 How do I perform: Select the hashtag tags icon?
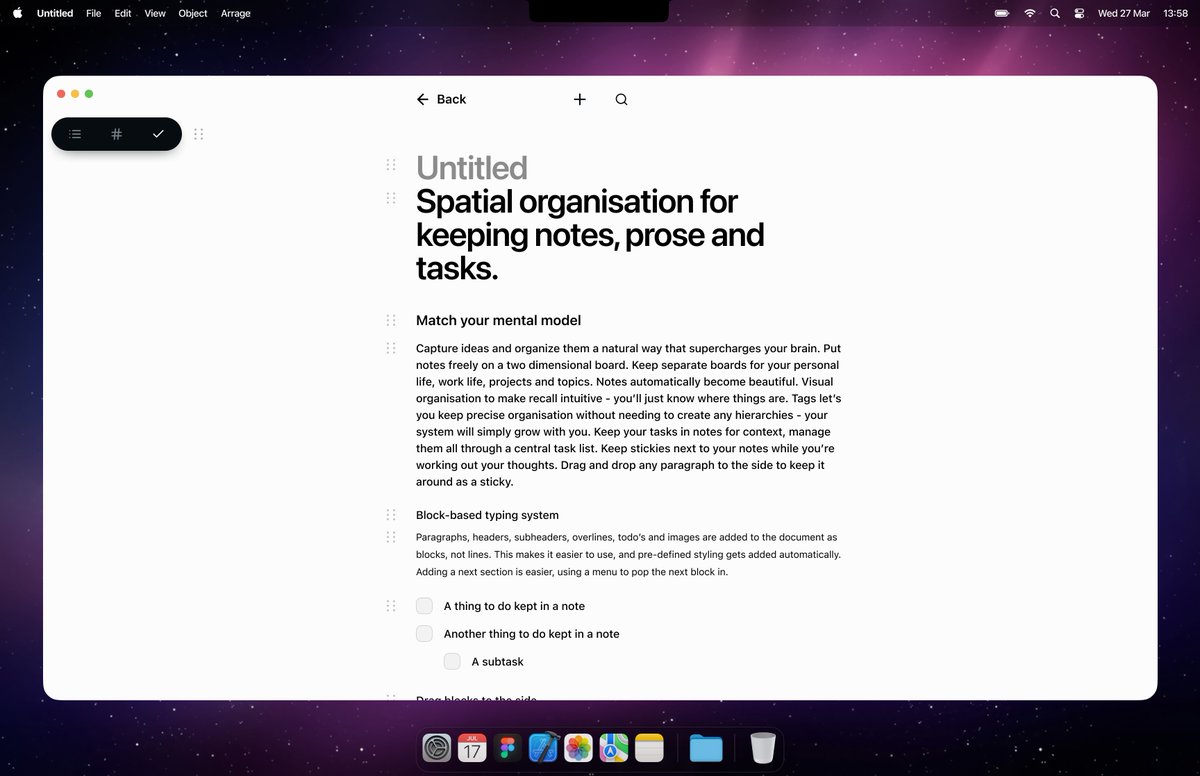(116, 134)
